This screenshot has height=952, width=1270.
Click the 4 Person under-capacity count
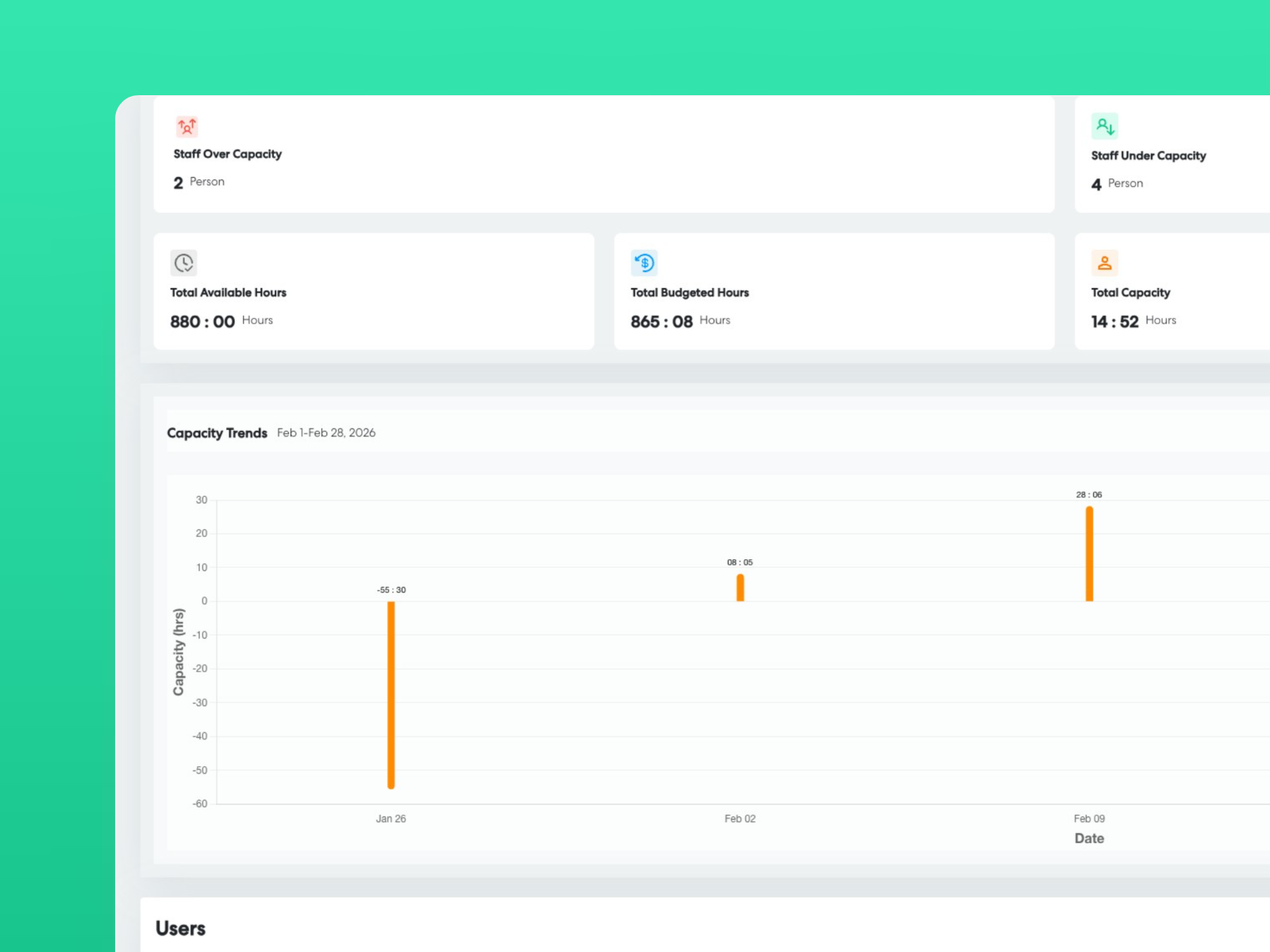(1118, 183)
